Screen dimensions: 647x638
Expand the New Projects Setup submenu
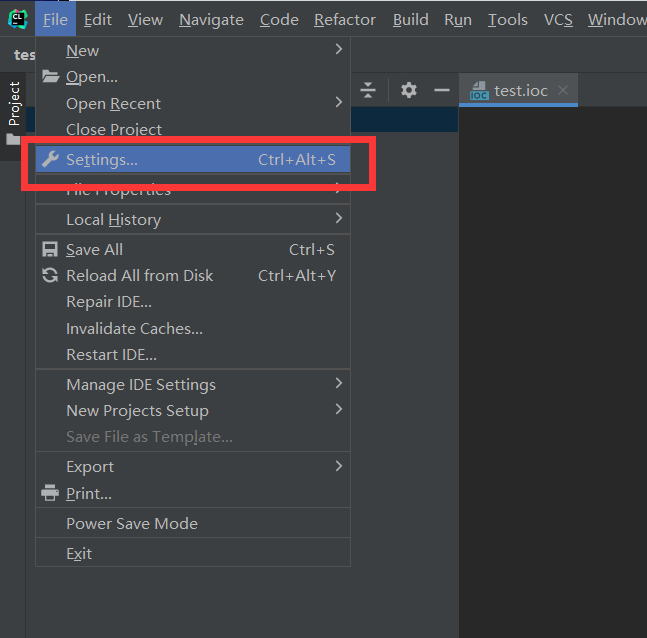tap(193, 411)
